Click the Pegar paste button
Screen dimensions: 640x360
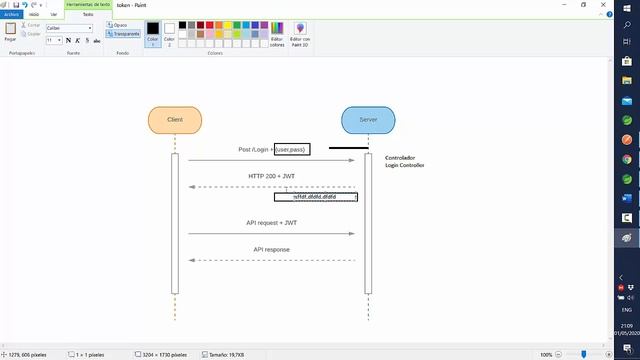coord(10,32)
